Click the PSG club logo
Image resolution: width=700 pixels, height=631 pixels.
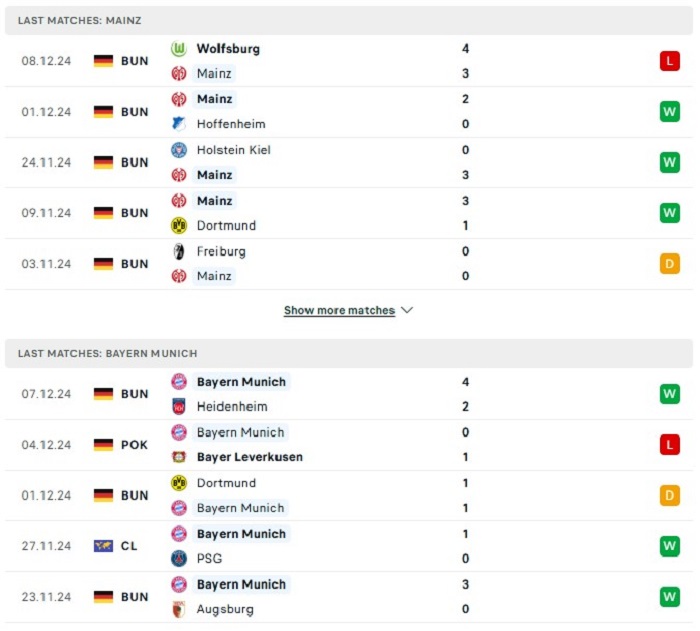tap(179, 558)
